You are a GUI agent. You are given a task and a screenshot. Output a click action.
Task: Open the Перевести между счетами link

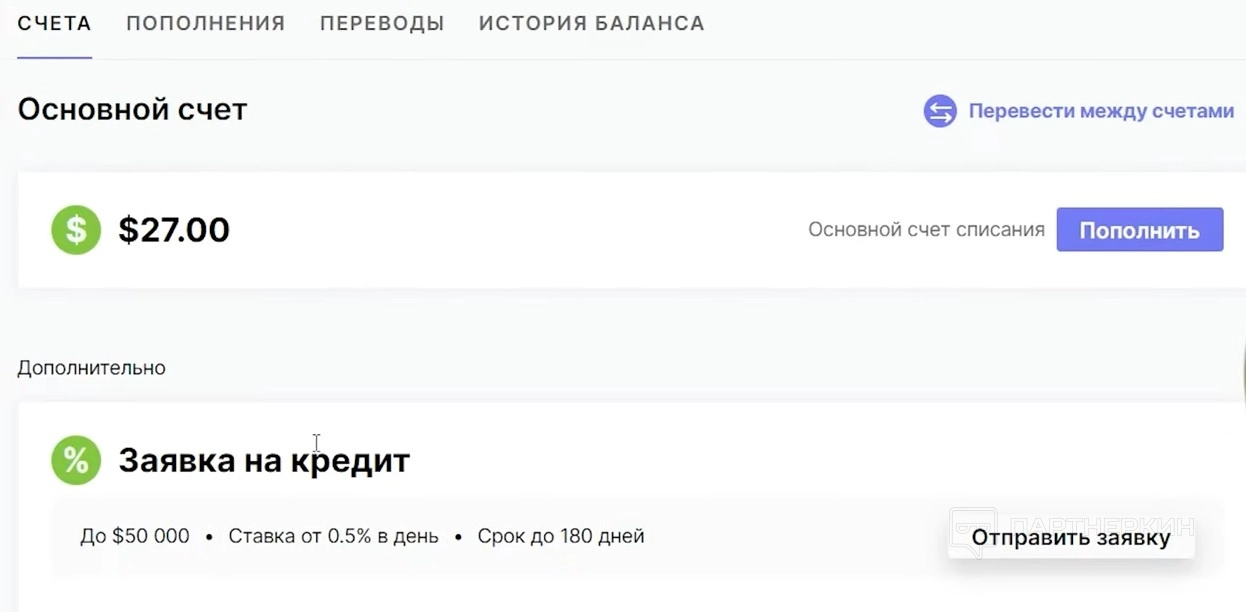[1101, 111]
